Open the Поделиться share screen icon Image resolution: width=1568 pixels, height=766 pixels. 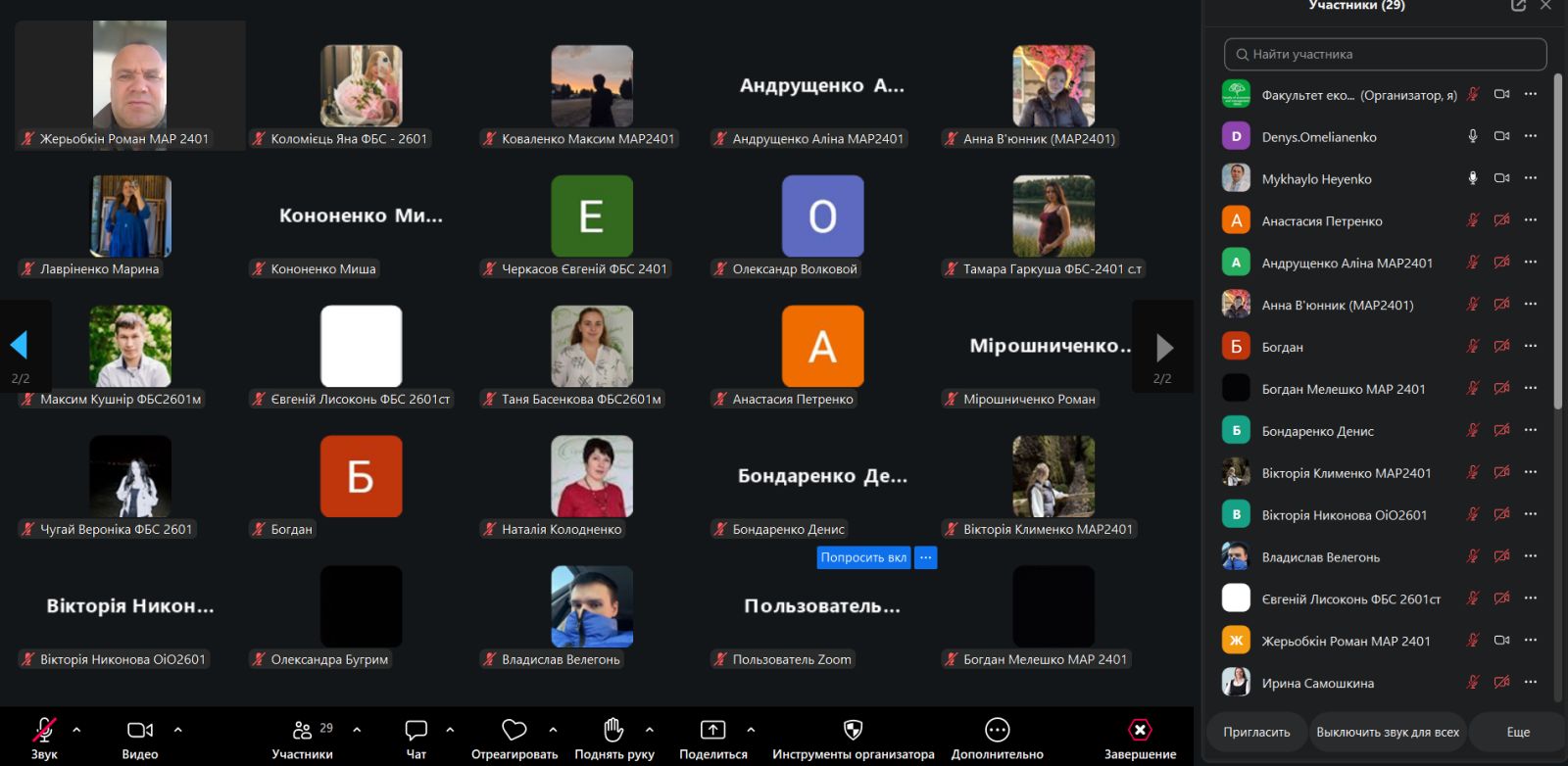click(x=712, y=730)
